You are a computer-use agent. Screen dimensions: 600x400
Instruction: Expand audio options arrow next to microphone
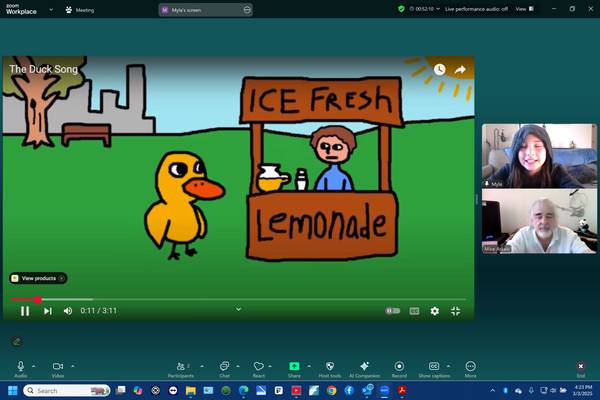pyautogui.click(x=34, y=366)
